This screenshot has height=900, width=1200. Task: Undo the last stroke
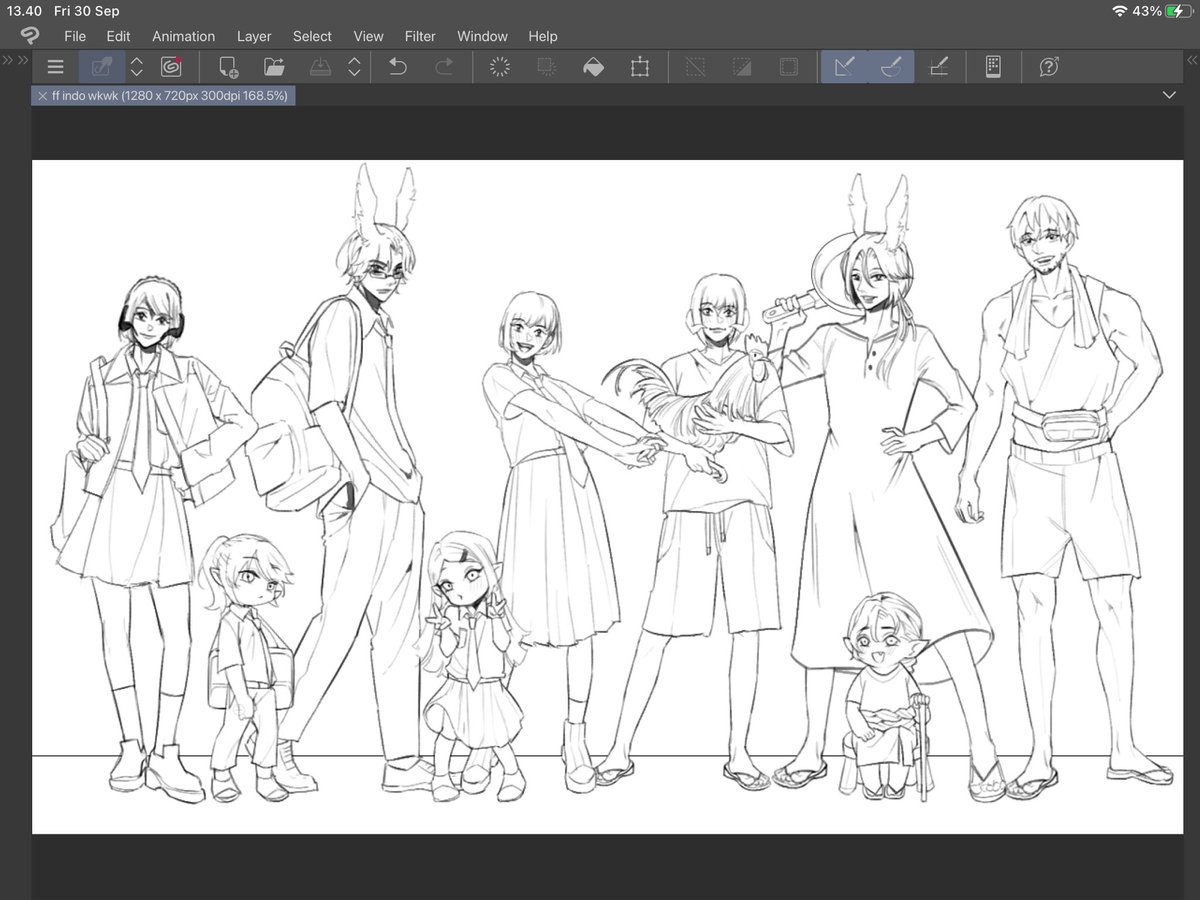pyautogui.click(x=397, y=67)
